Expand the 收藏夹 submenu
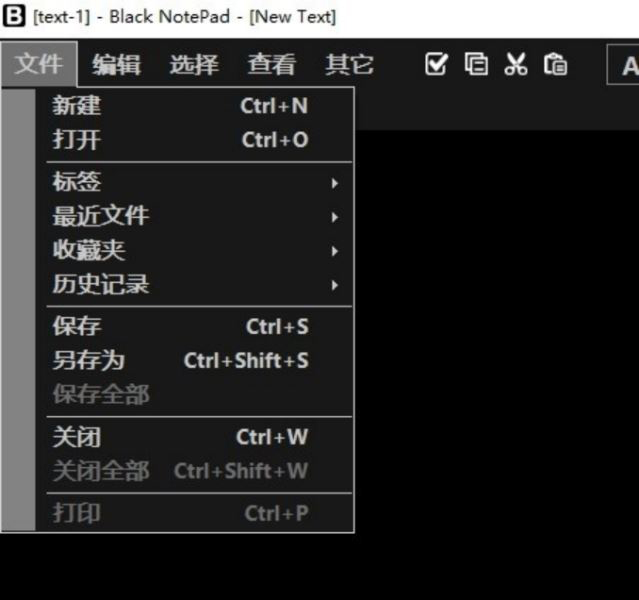639x600 pixels. tap(195, 250)
